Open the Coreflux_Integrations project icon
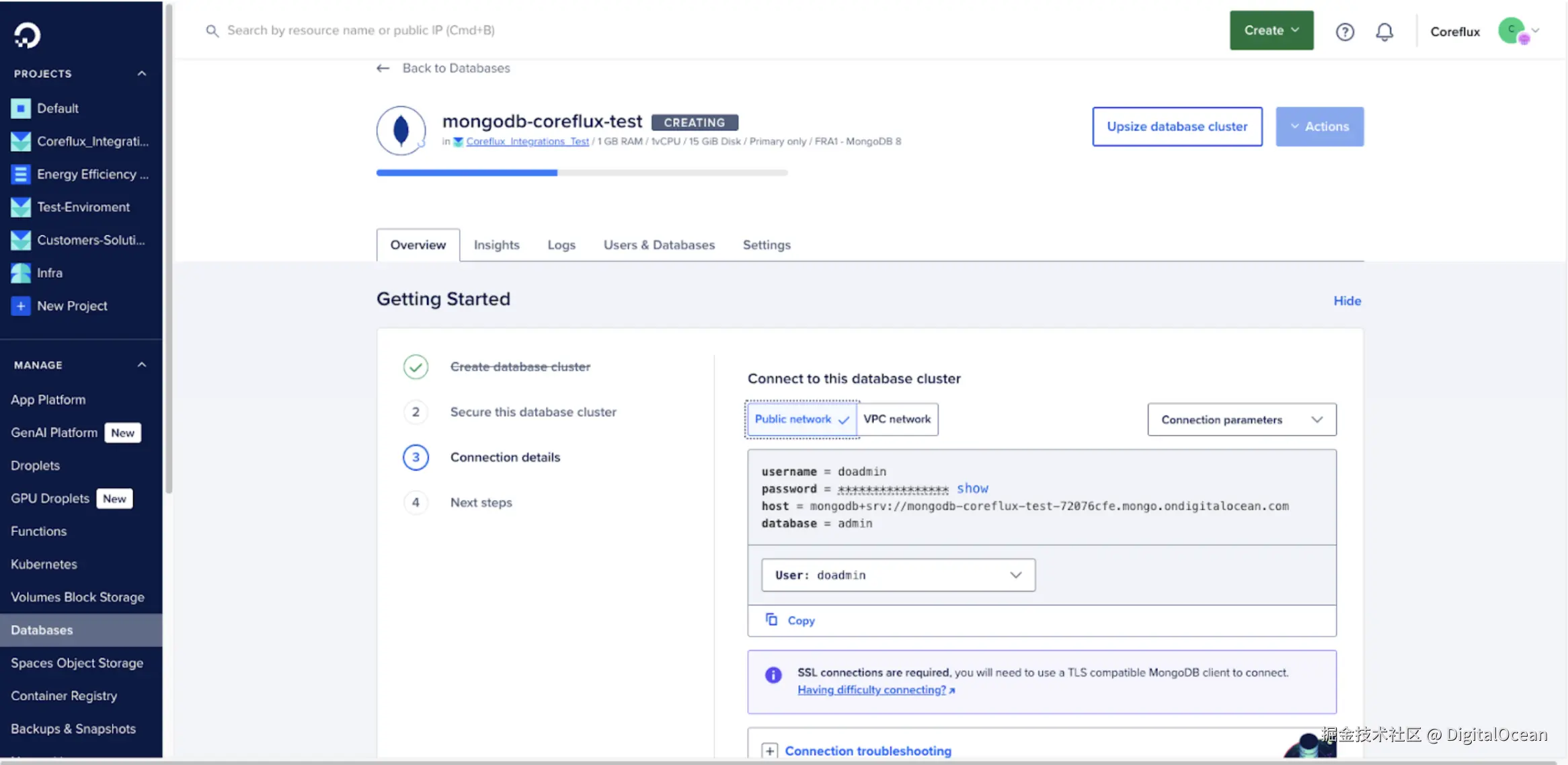The height and width of the screenshot is (765, 1568). click(20, 141)
